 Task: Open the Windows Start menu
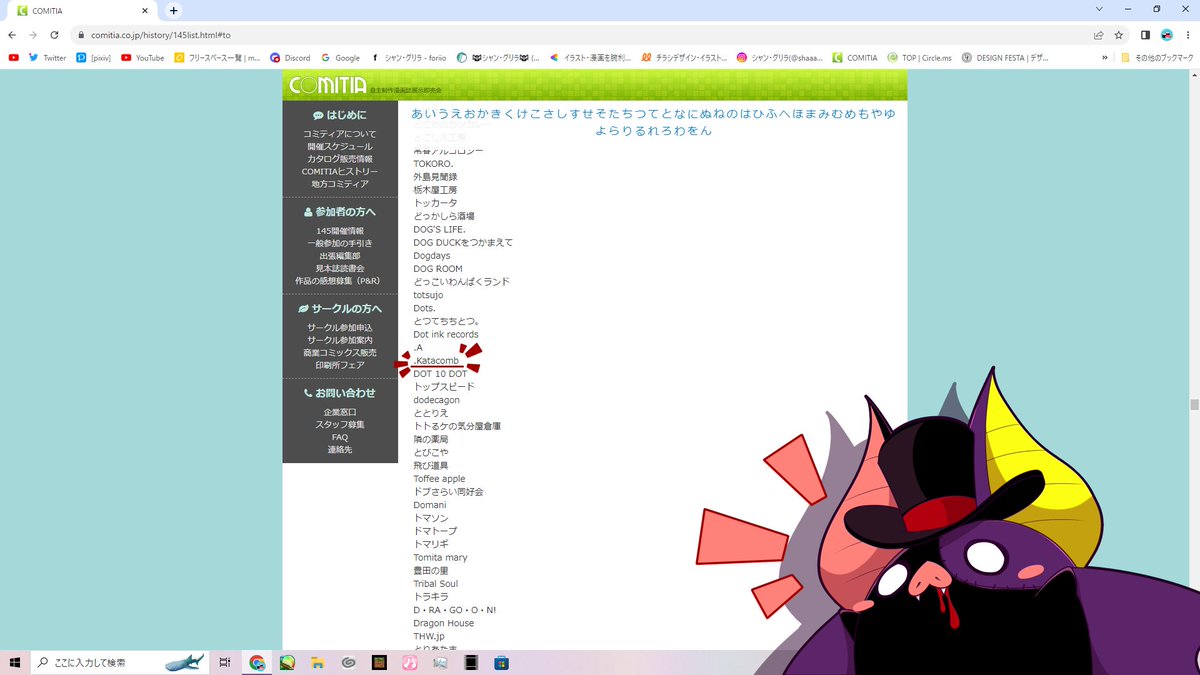tap(15, 662)
